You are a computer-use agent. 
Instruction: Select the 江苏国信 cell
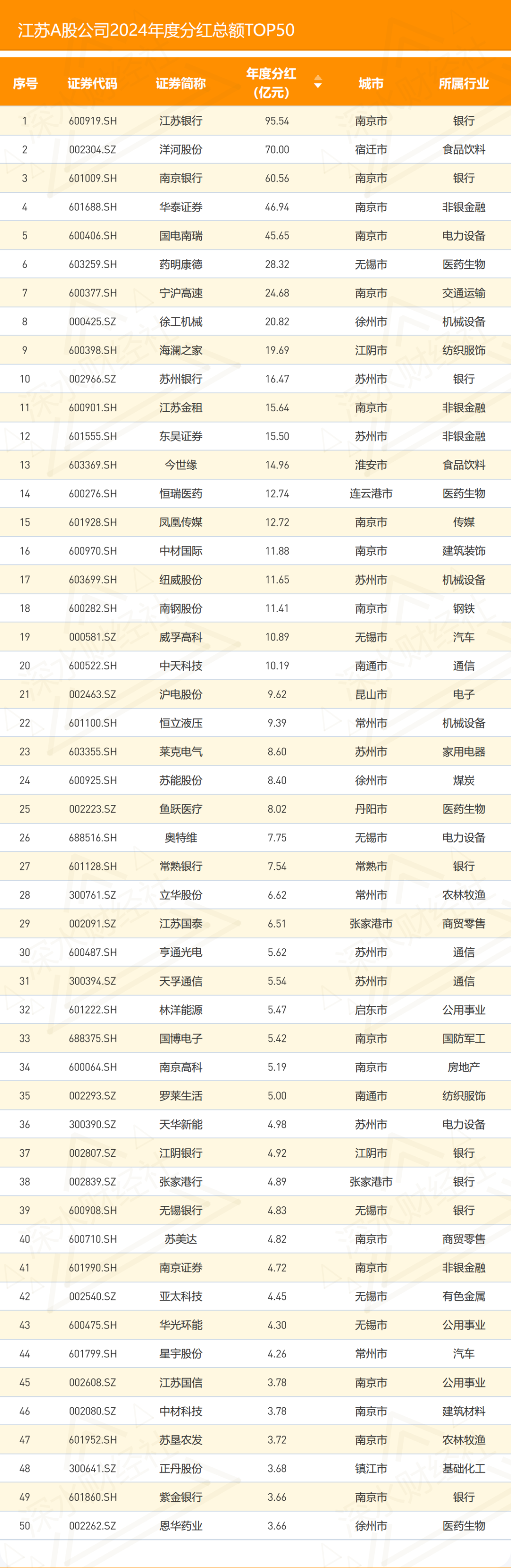coord(181,1383)
